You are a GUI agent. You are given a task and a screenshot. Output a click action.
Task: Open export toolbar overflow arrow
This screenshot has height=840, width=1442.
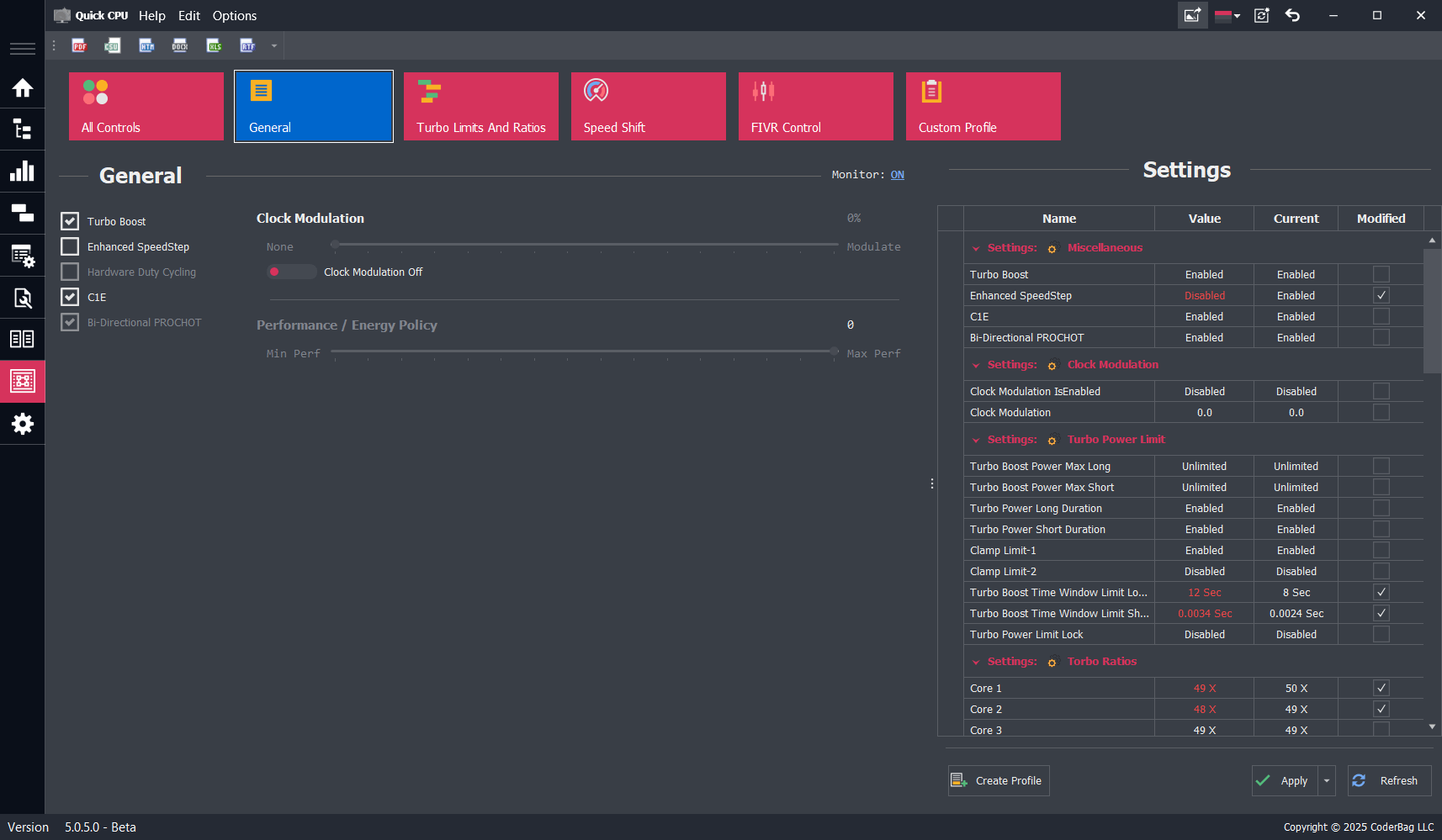(x=274, y=45)
